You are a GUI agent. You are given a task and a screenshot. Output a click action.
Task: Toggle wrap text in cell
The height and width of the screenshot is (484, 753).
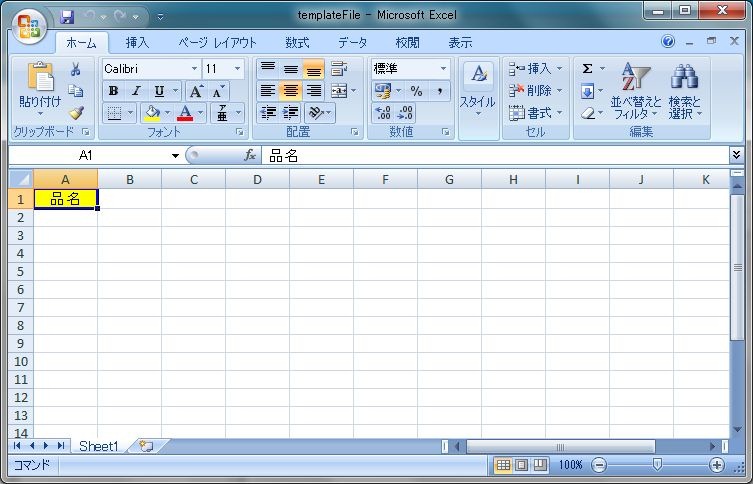(x=339, y=69)
